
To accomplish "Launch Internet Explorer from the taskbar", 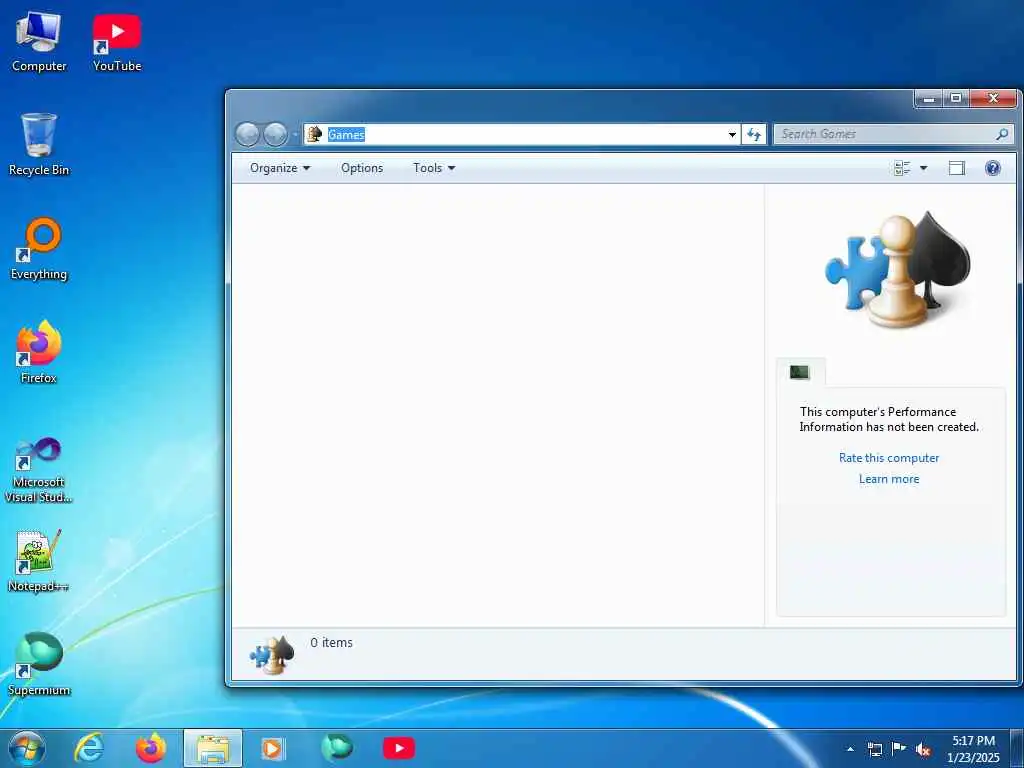I will point(89,748).
